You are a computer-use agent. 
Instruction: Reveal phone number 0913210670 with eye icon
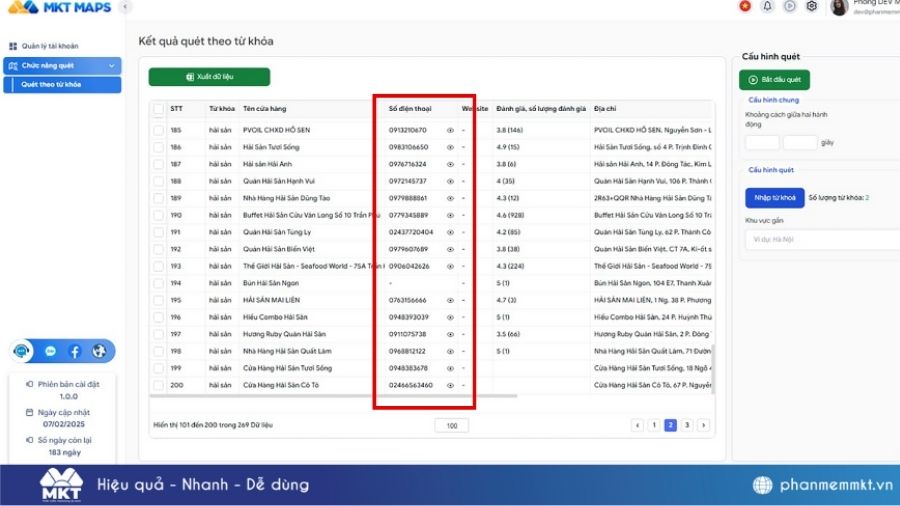click(x=450, y=130)
